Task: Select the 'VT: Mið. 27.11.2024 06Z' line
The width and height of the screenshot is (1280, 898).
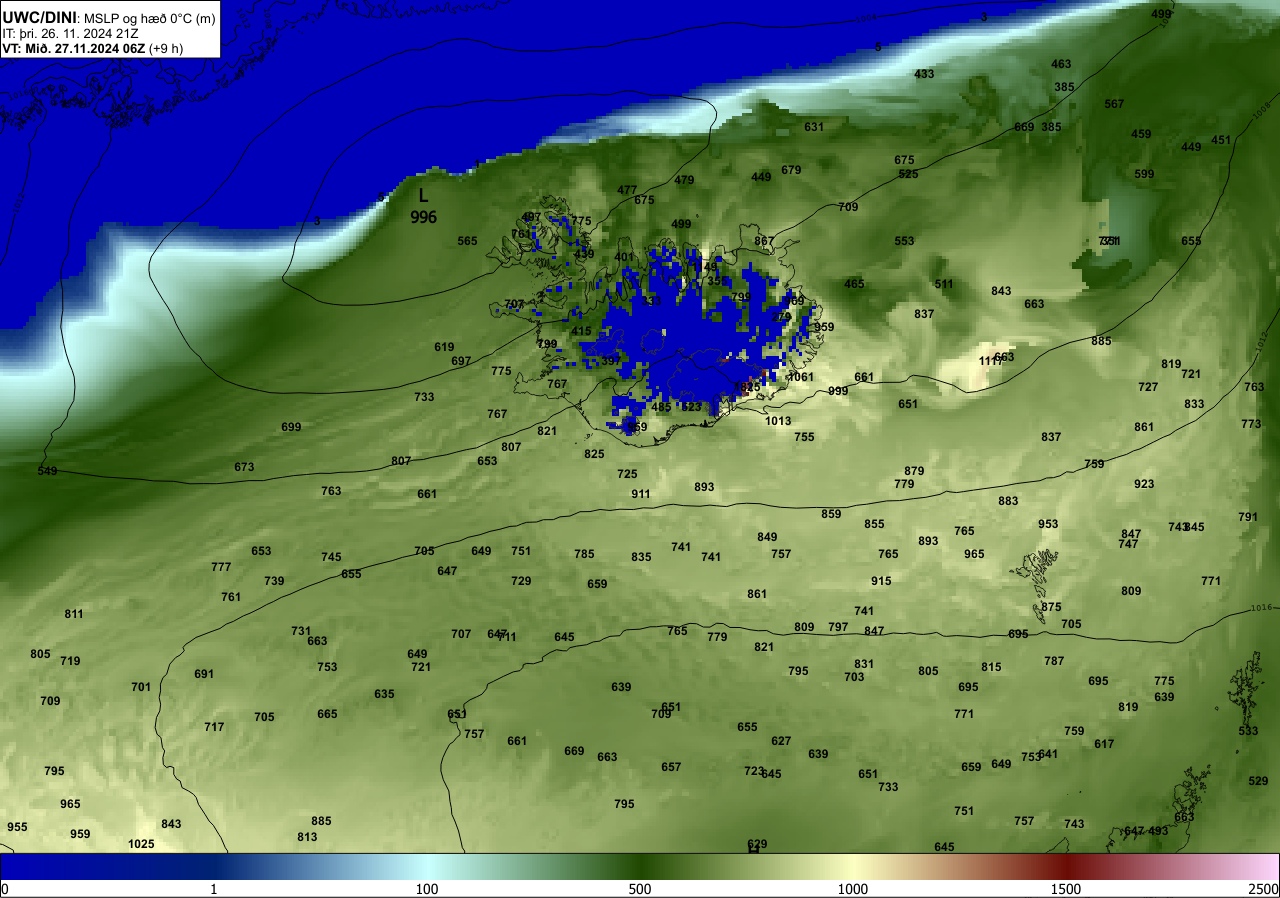Action: click(x=74, y=48)
